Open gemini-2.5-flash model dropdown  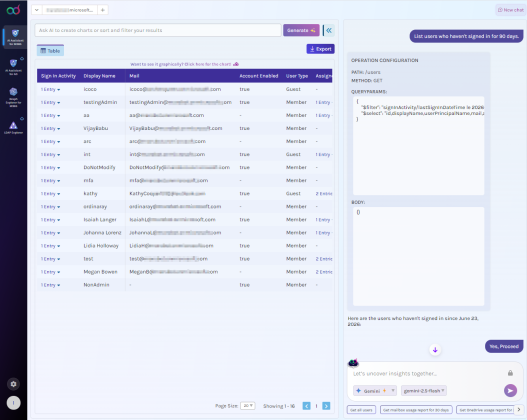424,391
